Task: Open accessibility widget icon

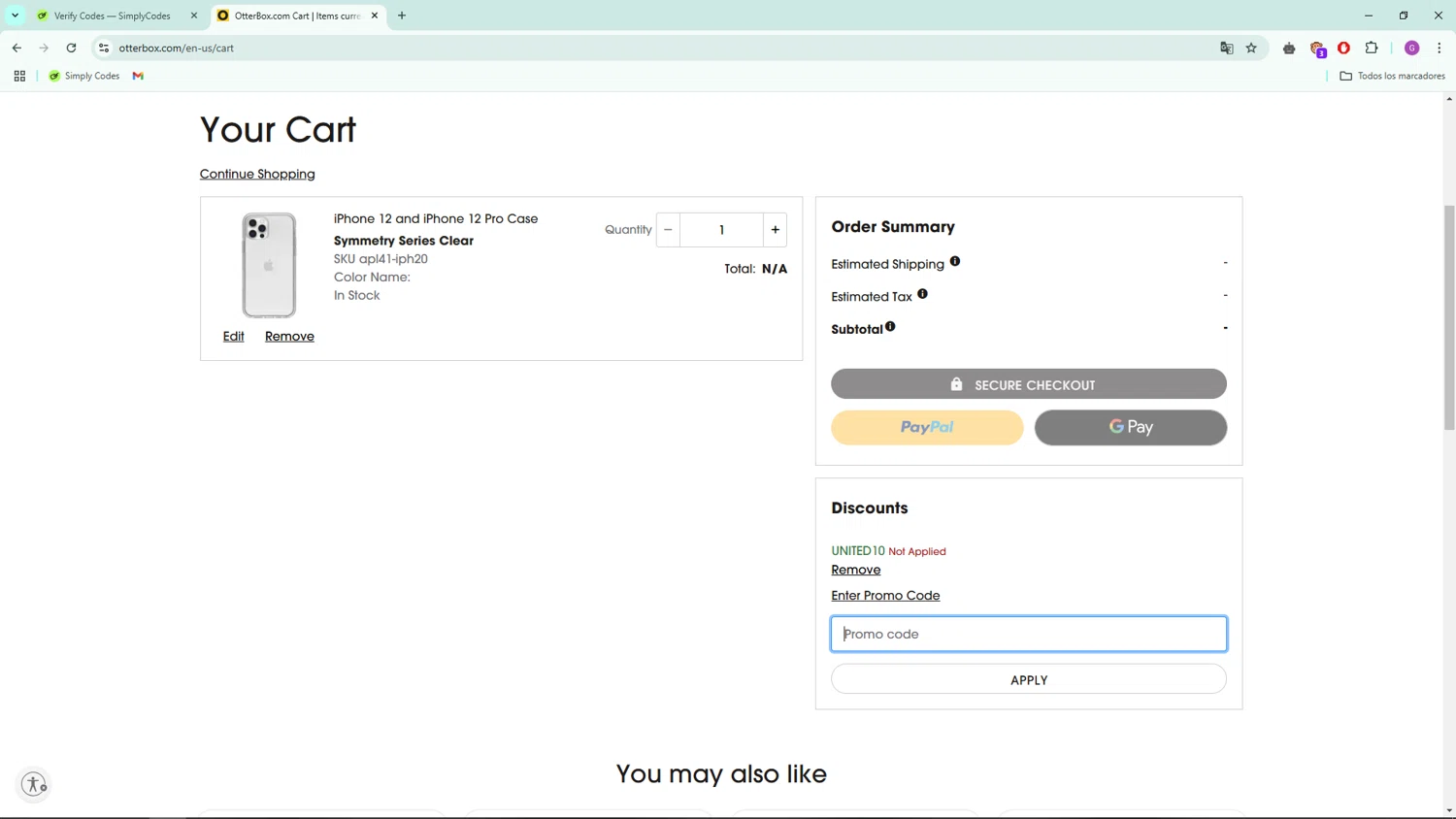Action: click(x=34, y=784)
